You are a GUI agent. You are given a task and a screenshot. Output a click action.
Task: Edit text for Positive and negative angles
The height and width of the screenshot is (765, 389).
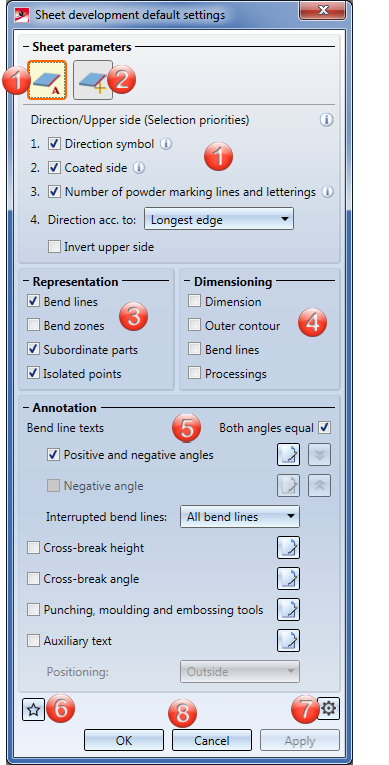(x=288, y=455)
